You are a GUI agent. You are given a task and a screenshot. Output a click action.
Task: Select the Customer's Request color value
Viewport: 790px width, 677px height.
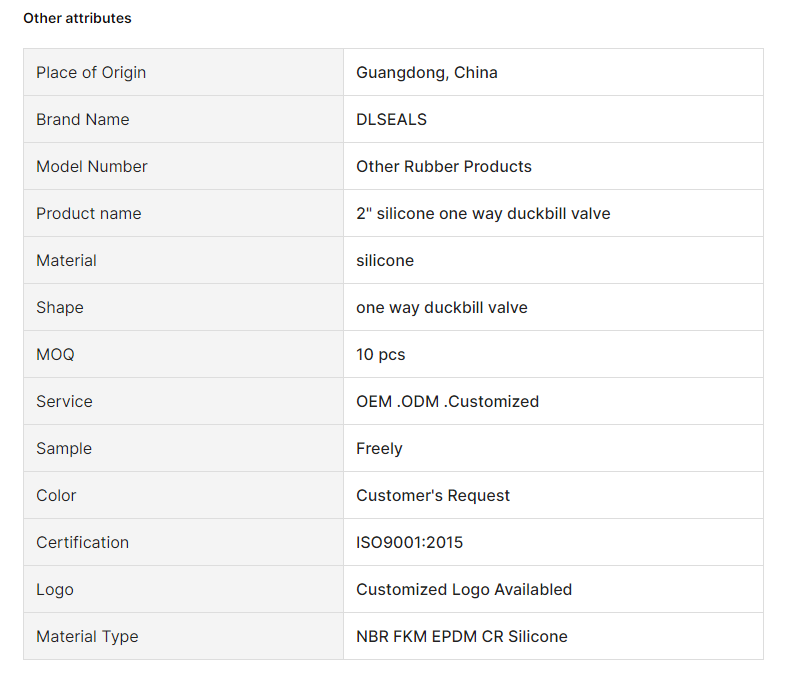[x=433, y=496]
